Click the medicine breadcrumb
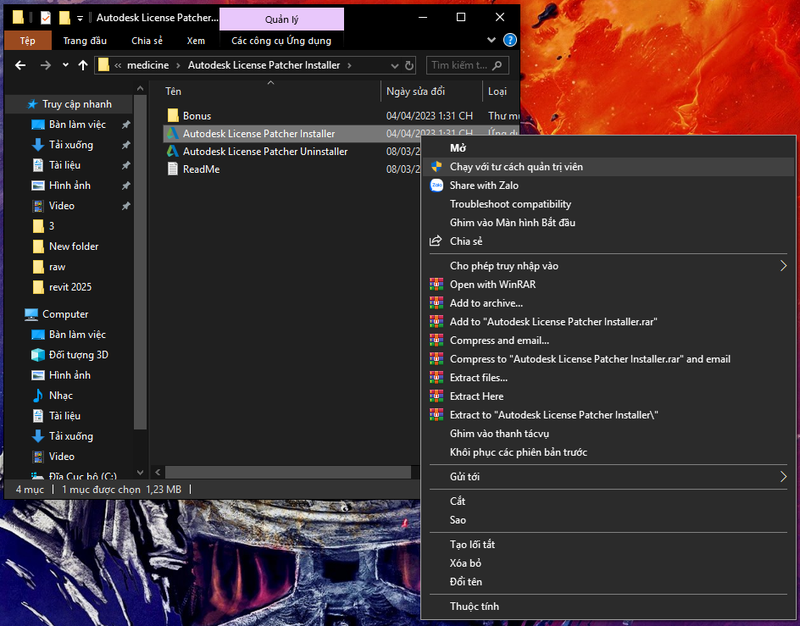Viewport: 800px width, 626px height. pos(148,65)
